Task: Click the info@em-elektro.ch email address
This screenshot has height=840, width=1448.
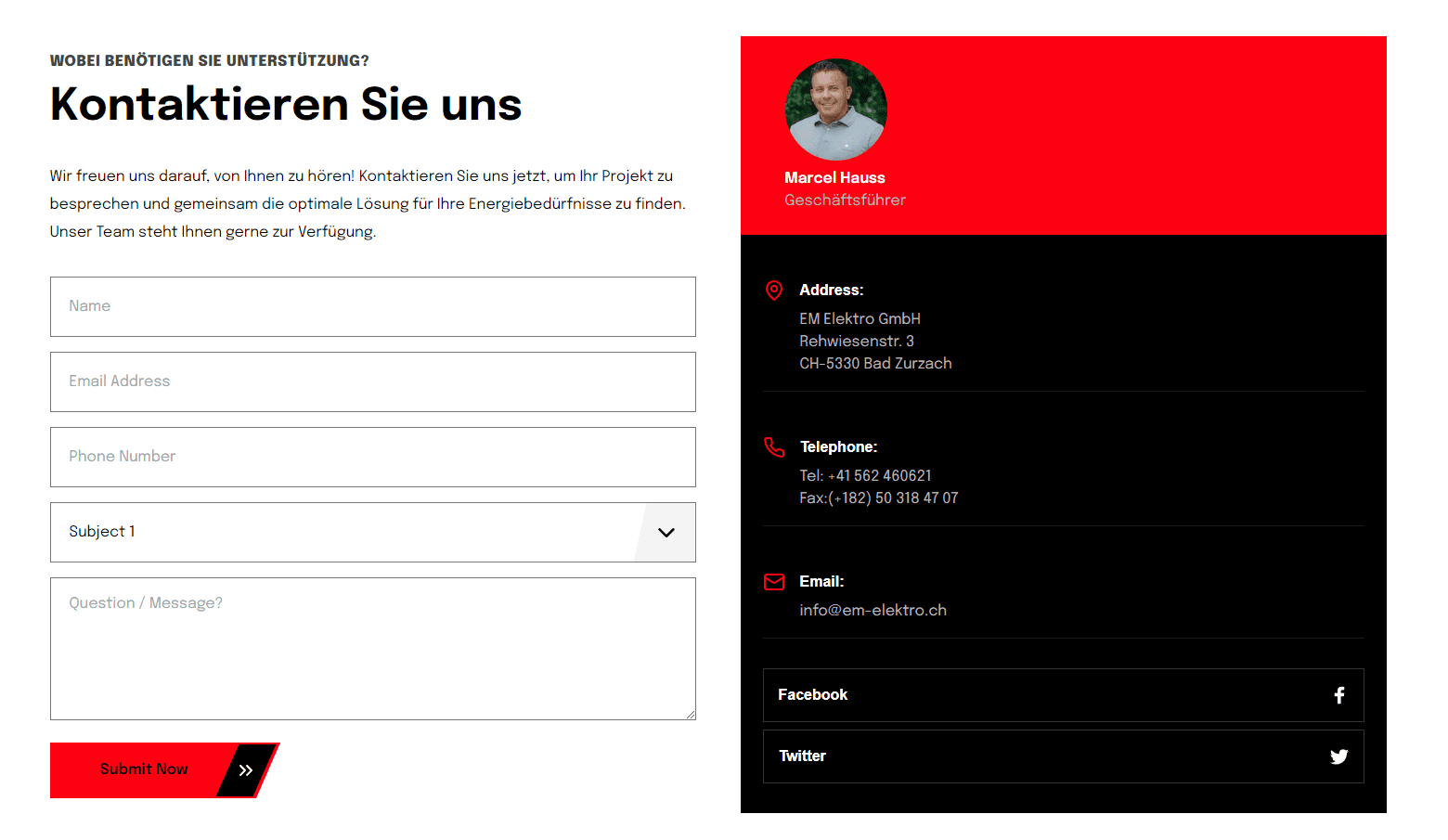Action: 873,611
